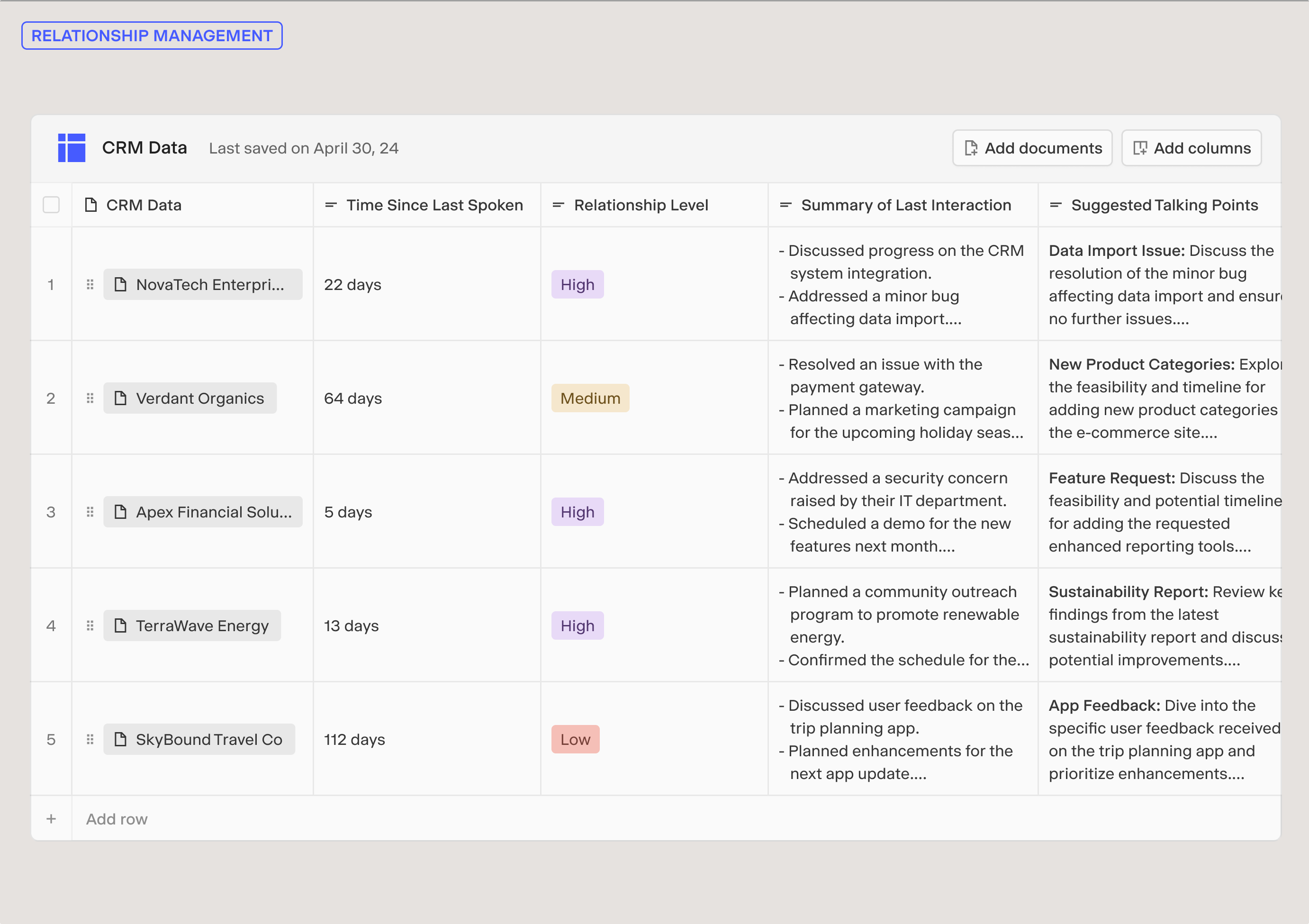1309x924 pixels.
Task: Click the Time Since Last Spoken column icon
Action: click(x=331, y=205)
